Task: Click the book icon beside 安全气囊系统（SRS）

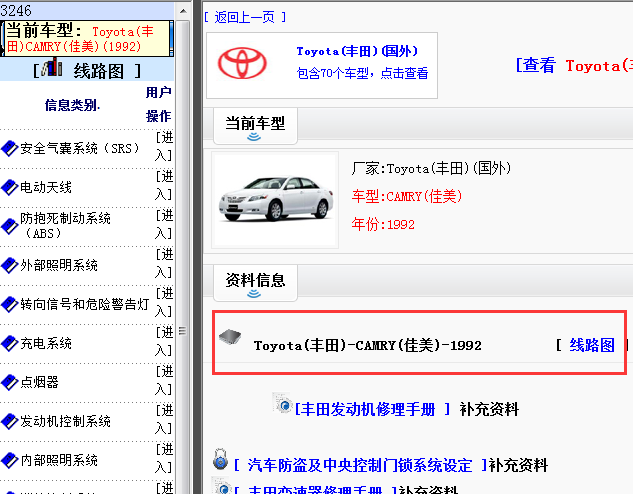Action: pos(9,149)
